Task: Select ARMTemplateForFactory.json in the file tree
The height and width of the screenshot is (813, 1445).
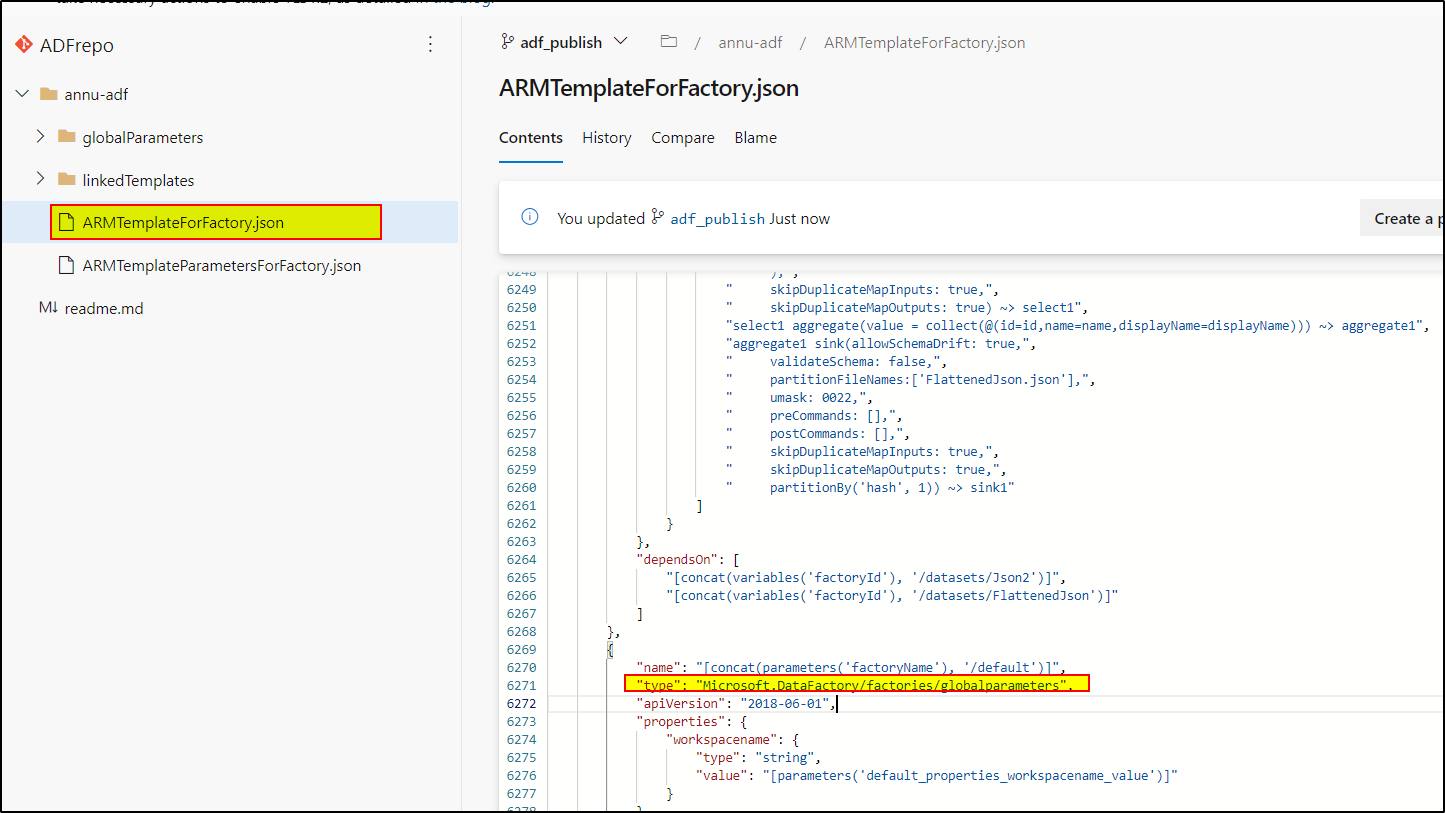Action: (183, 223)
